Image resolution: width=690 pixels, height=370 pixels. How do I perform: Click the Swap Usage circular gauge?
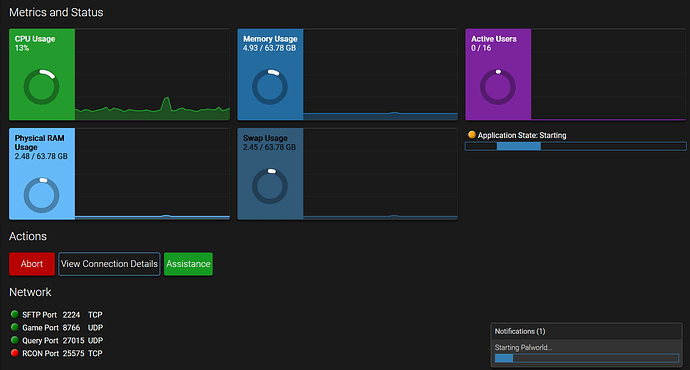270,186
